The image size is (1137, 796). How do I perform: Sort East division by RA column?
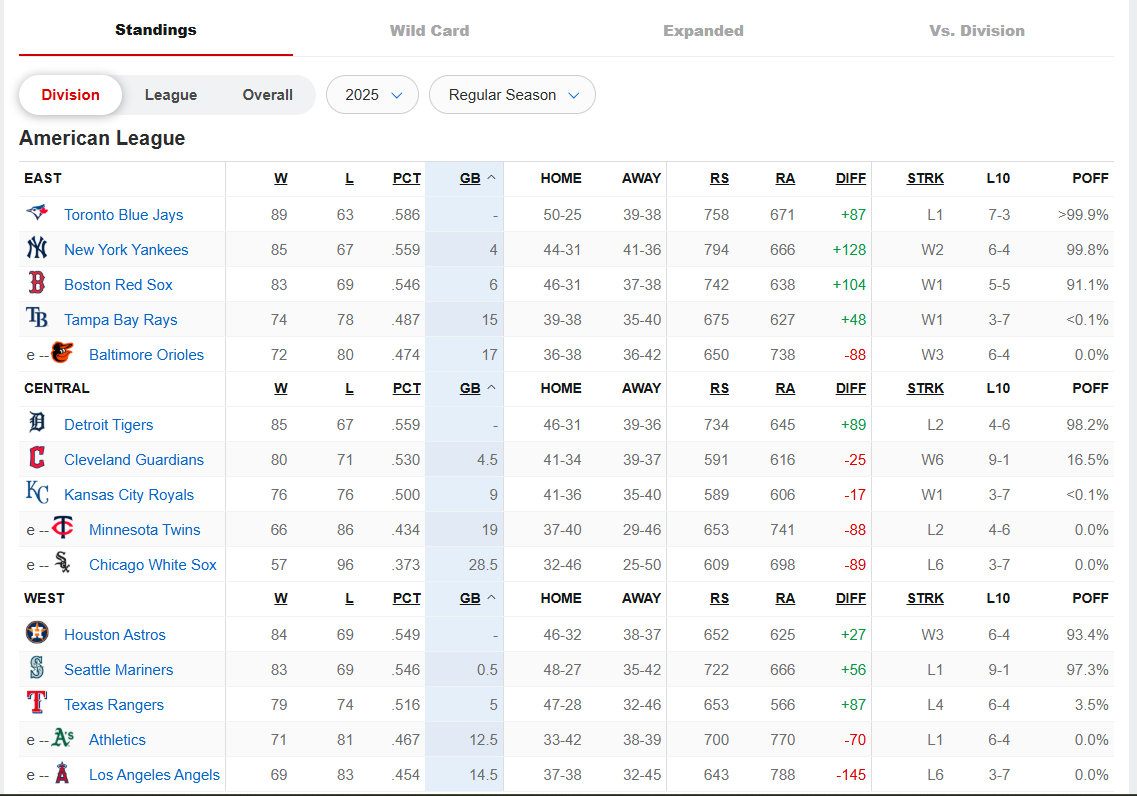[785, 178]
